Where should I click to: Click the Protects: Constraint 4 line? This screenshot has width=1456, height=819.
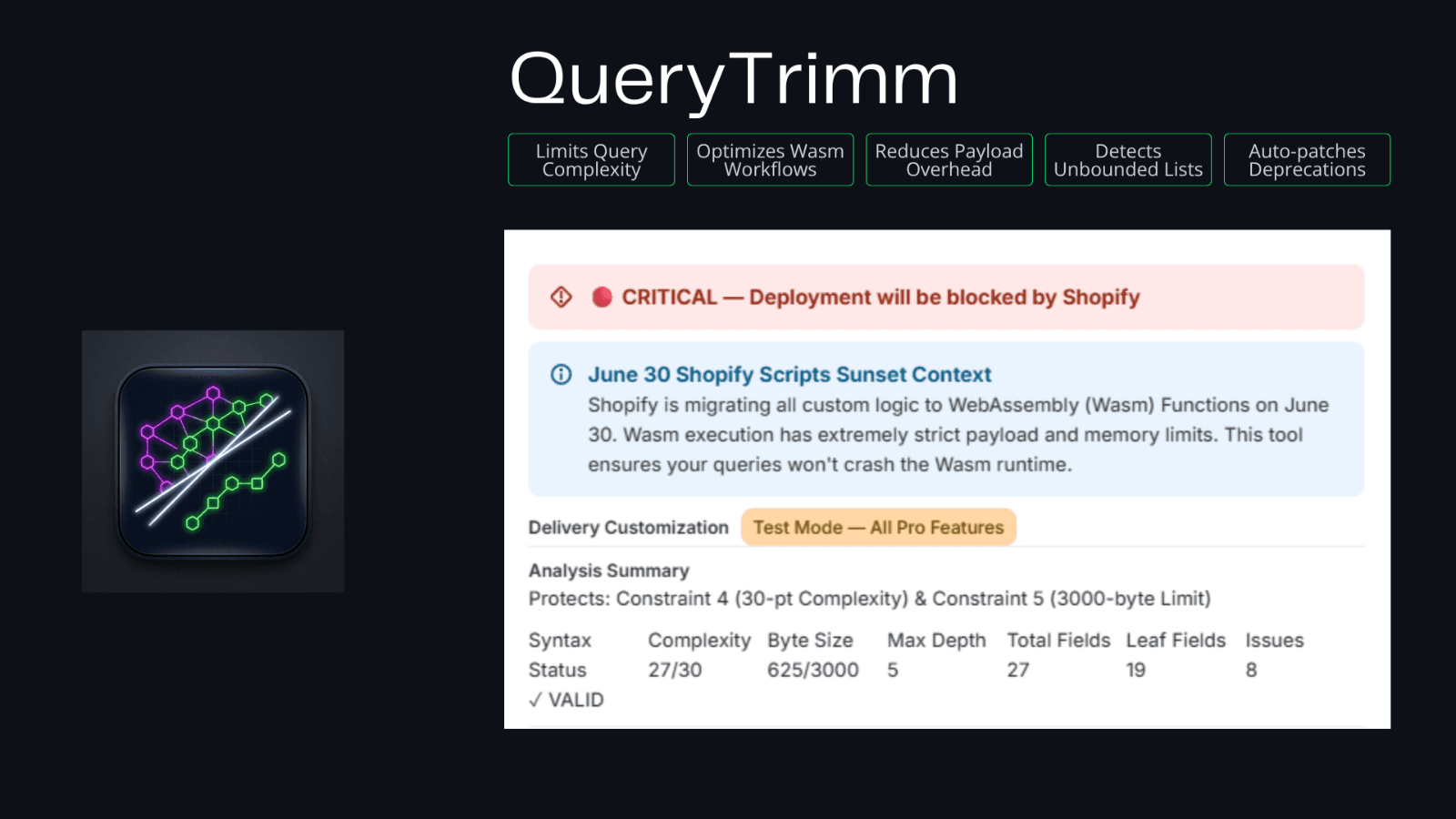(x=870, y=599)
